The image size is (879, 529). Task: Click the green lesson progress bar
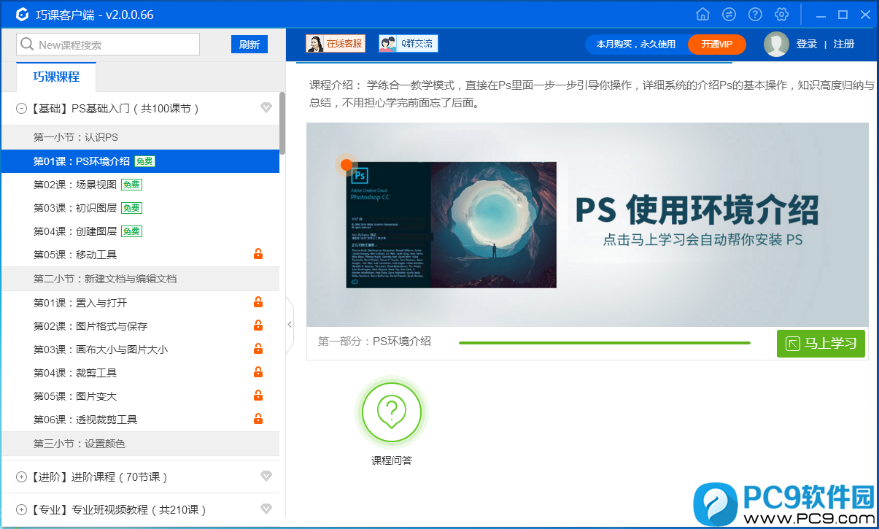click(604, 343)
